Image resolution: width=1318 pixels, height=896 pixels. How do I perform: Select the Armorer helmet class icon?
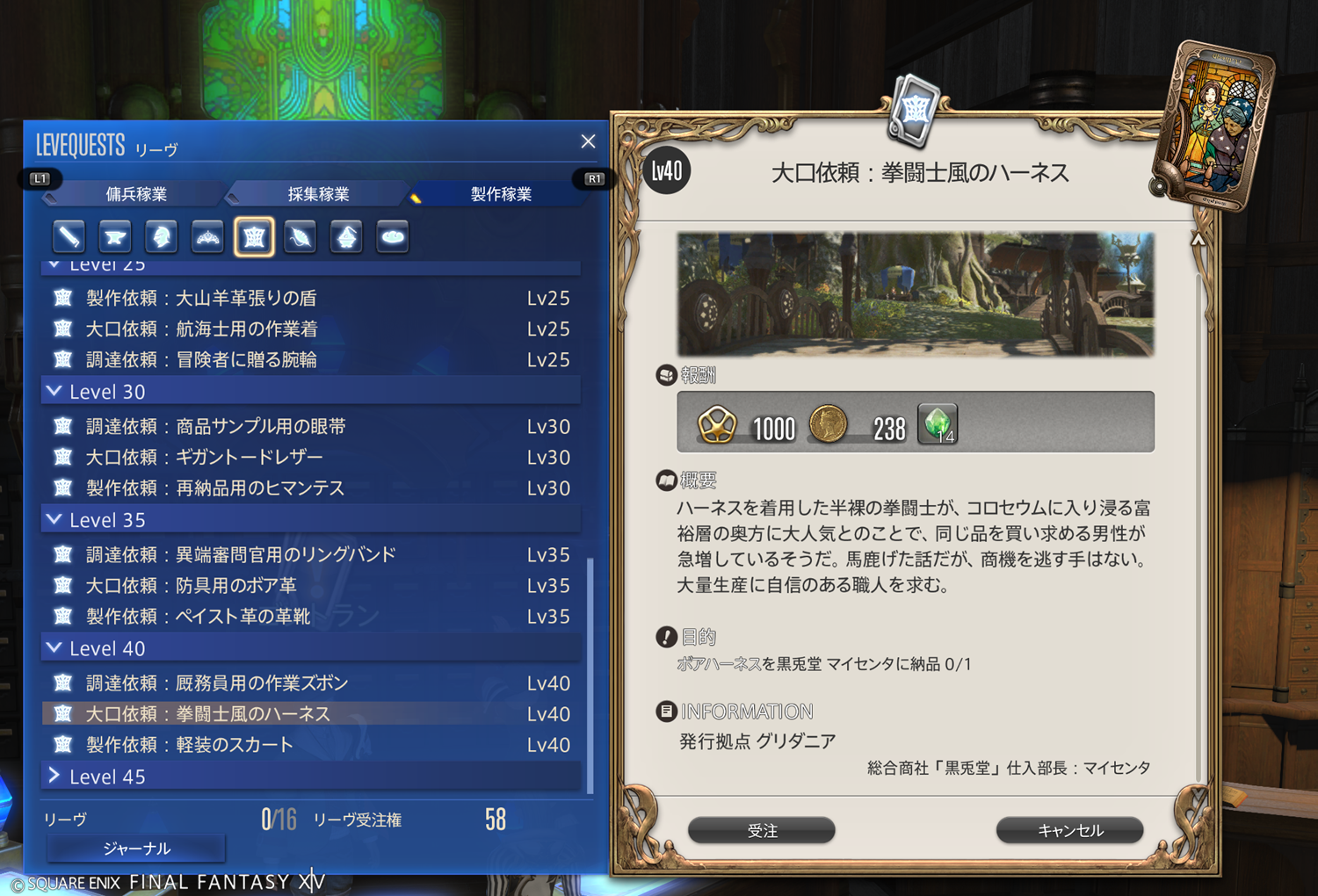[162, 236]
